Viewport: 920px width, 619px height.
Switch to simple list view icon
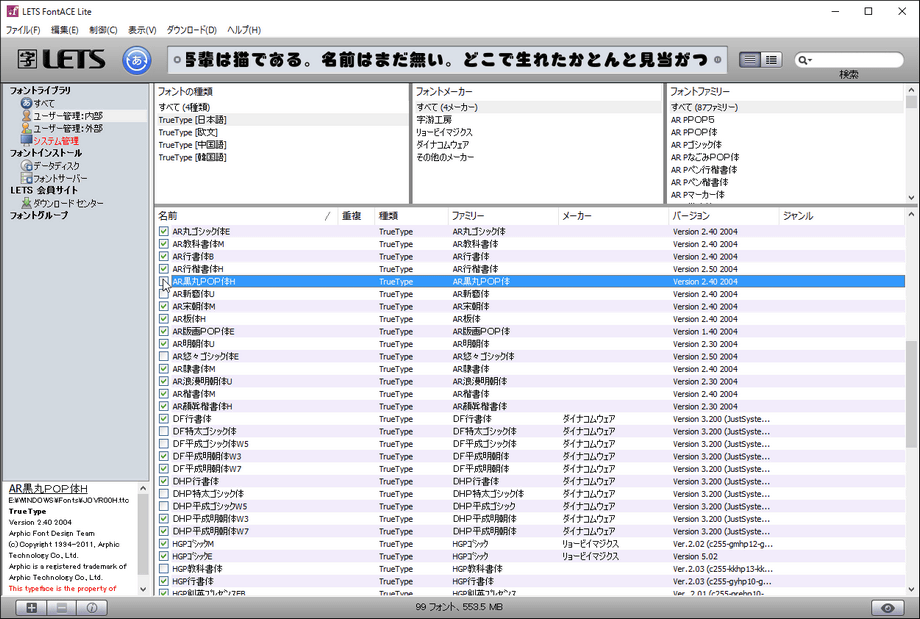(x=749, y=60)
